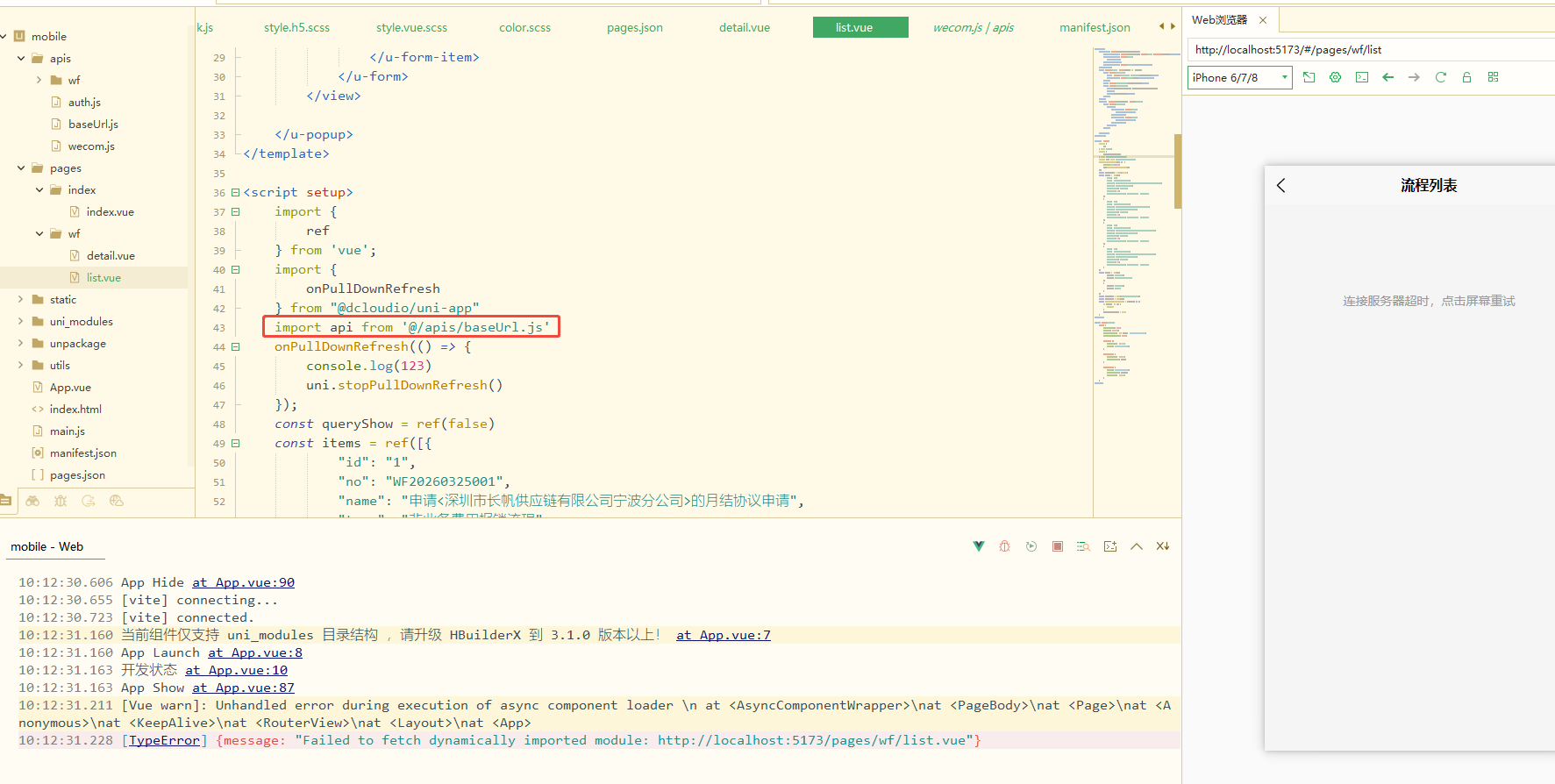The height and width of the screenshot is (784, 1555).
Task: Toggle code fold at line 44
Action: [x=235, y=346]
